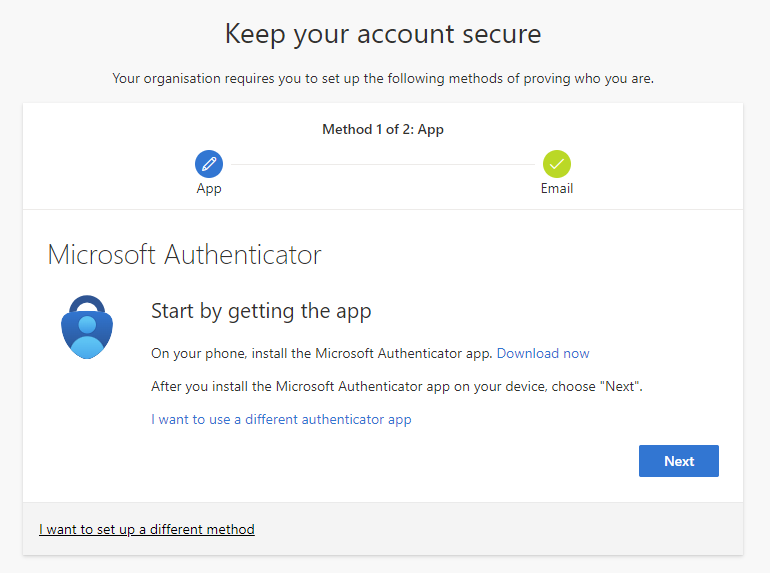This screenshot has width=770, height=573.
Task: Click the Microsoft Authenticator lock logo
Action: coord(87,327)
